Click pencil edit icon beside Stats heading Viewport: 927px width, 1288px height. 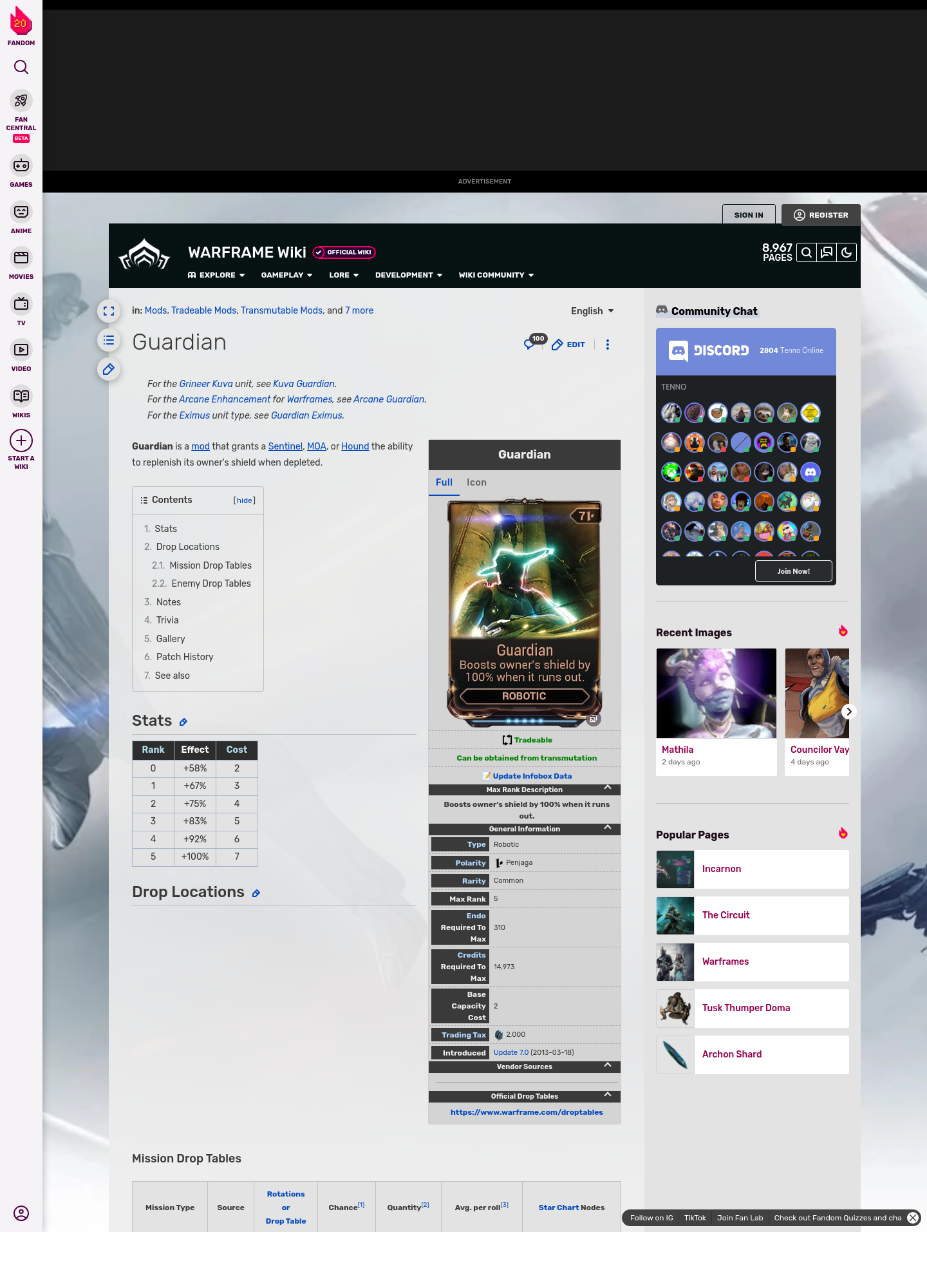tap(183, 723)
